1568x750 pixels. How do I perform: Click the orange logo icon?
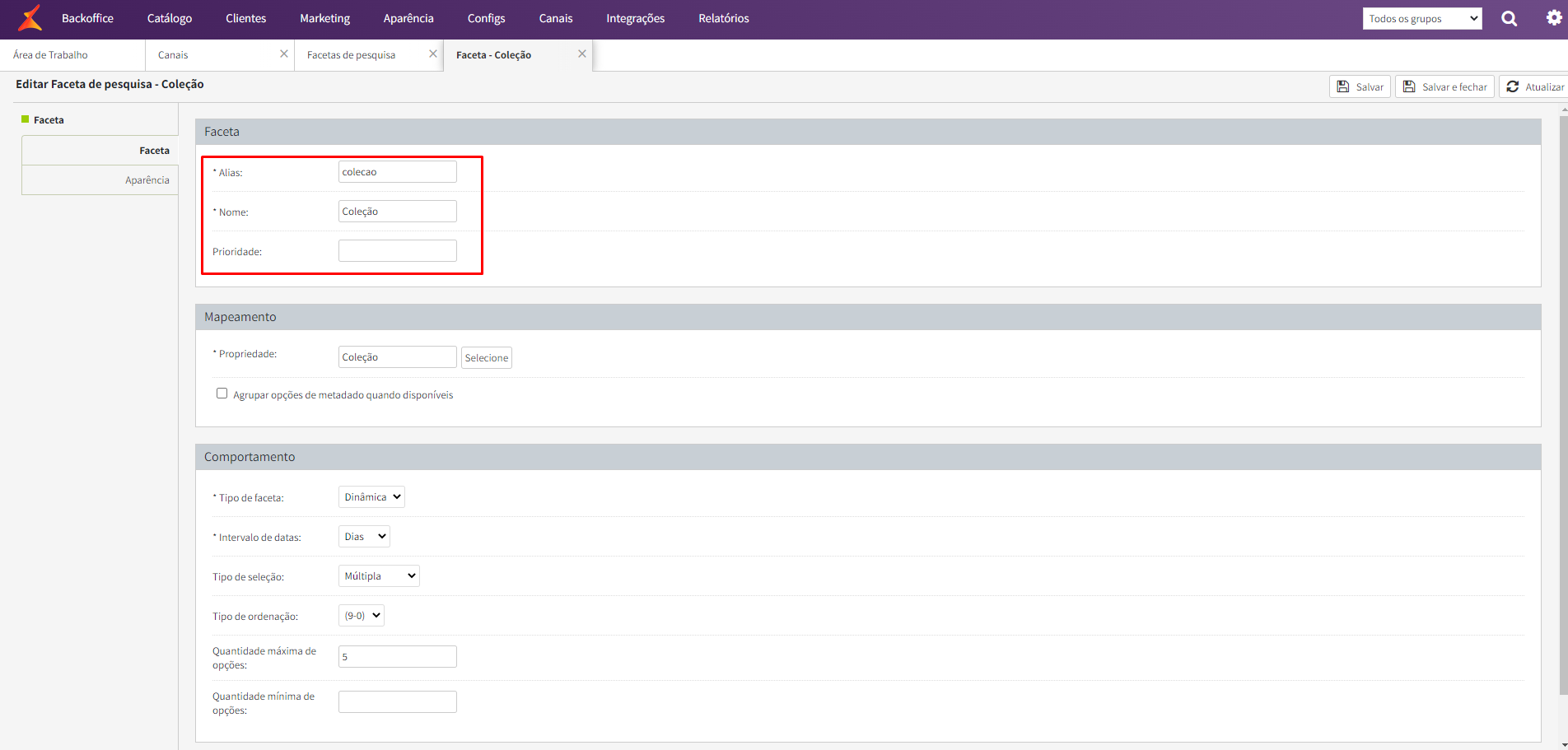(x=30, y=18)
